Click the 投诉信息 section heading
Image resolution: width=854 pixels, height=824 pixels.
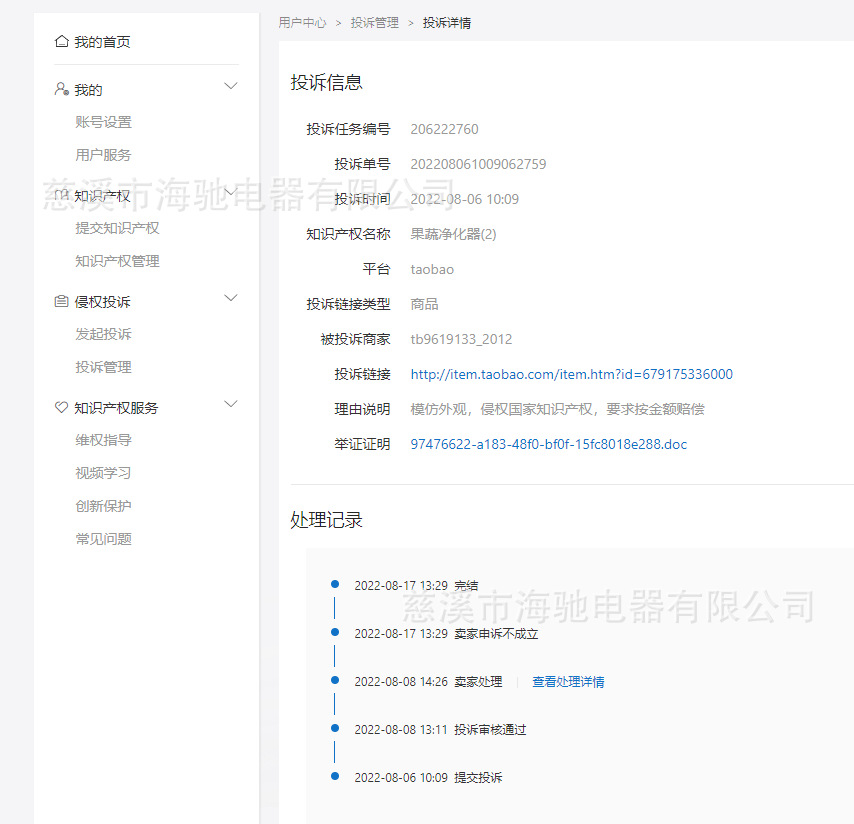point(326,82)
